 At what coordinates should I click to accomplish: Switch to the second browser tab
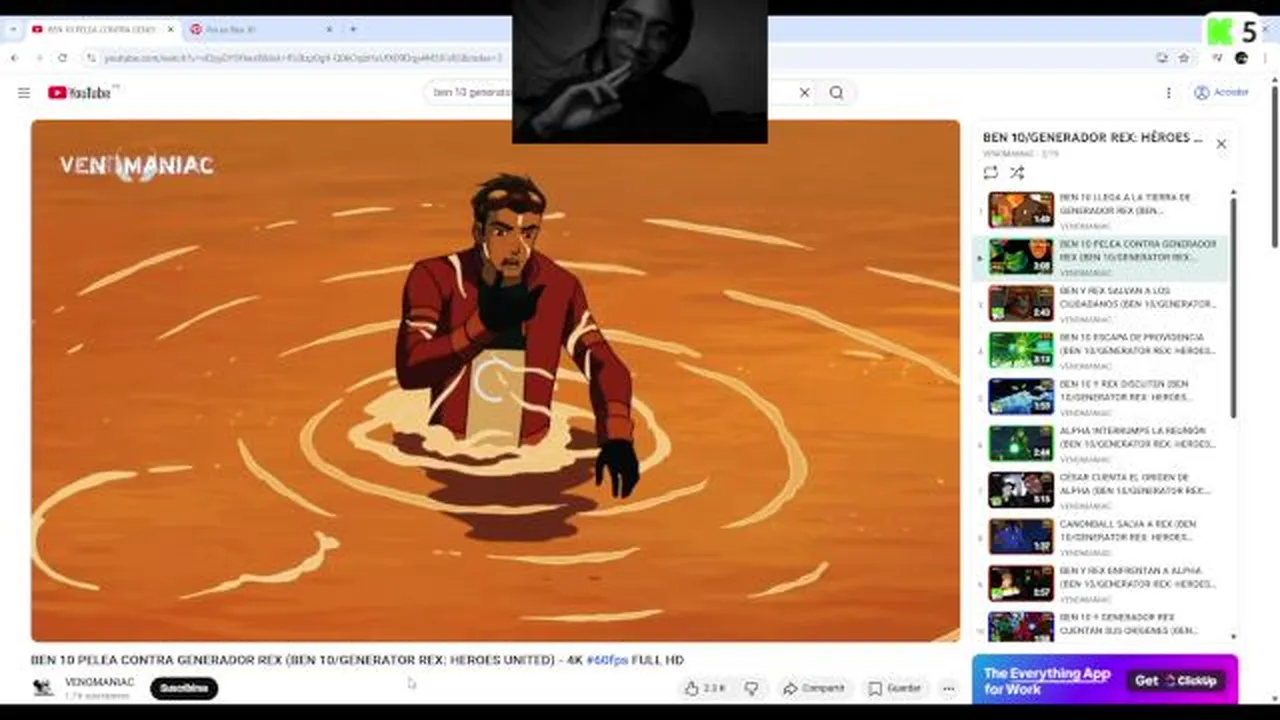coord(258,29)
